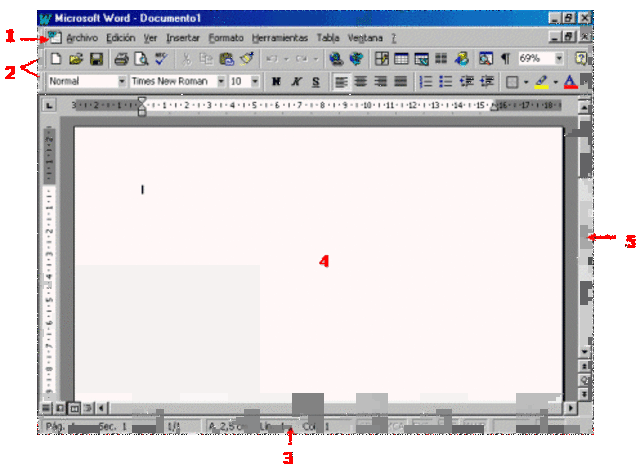Viewport: 640px width, 469px height.
Task: Apply yellow highlight color
Action: (x=541, y=82)
